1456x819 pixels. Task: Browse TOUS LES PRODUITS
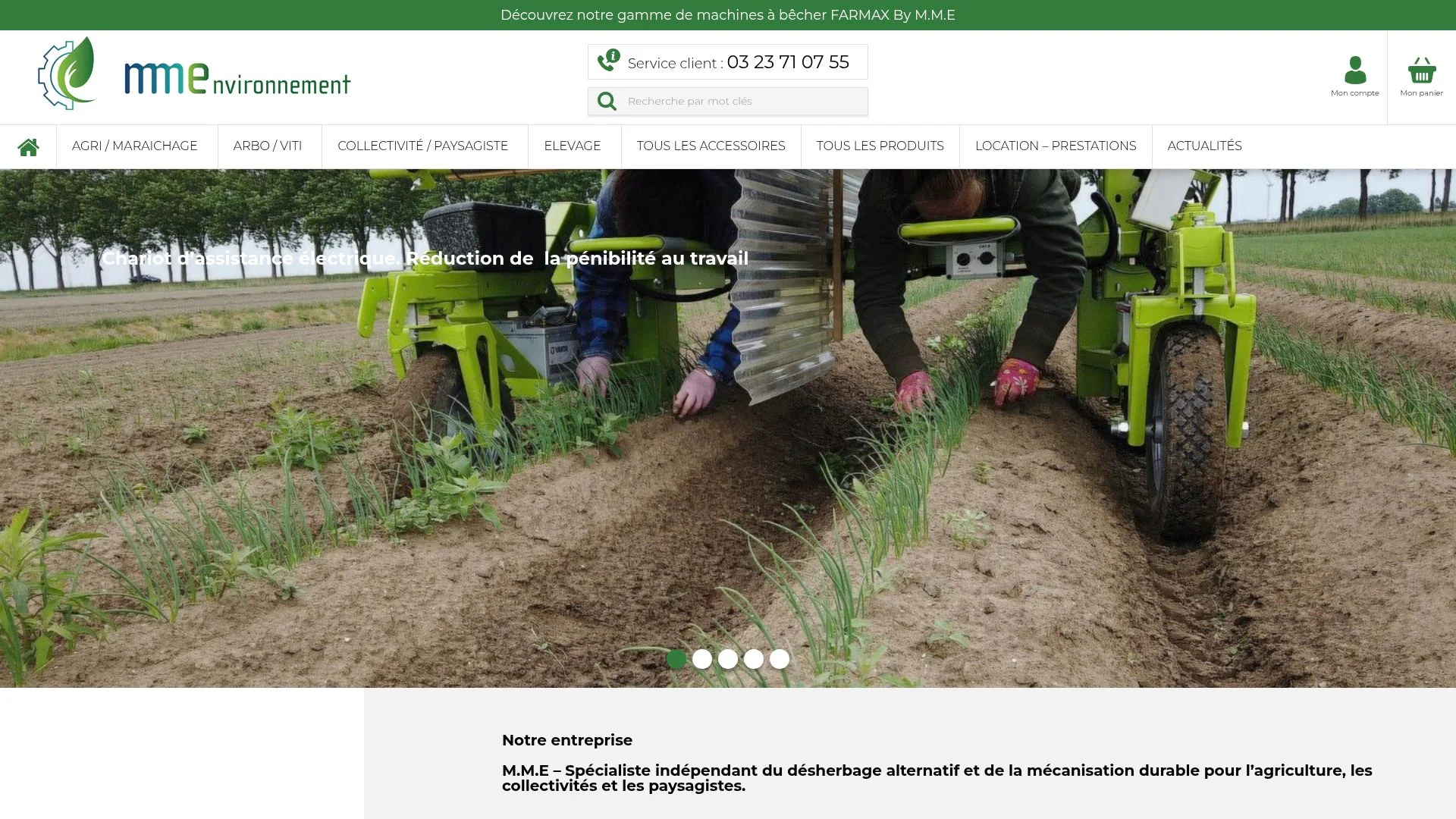pos(880,146)
